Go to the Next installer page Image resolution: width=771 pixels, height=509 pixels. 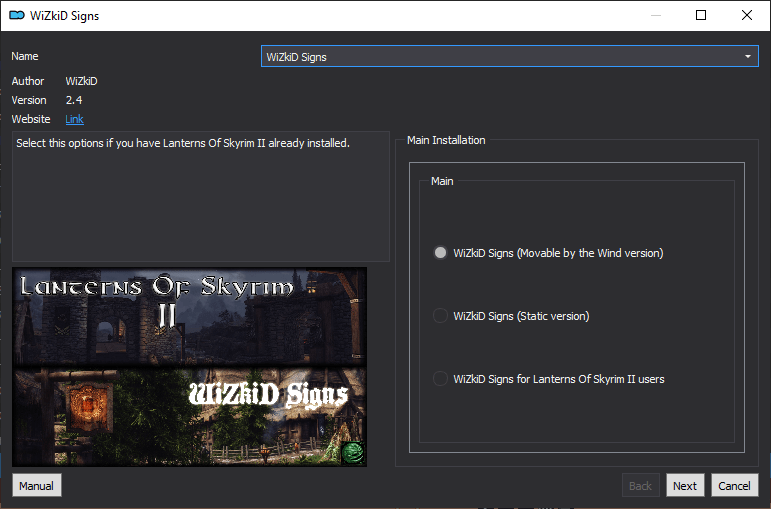pyautogui.click(x=685, y=485)
